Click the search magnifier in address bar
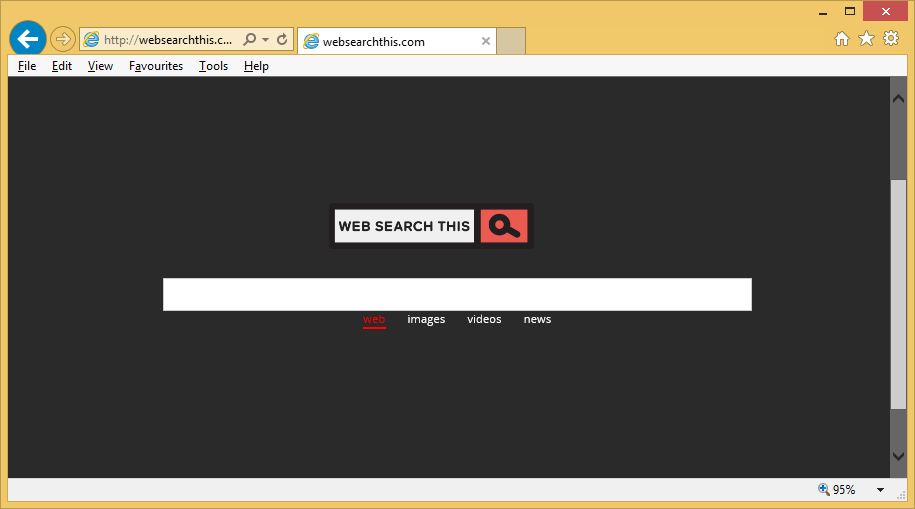 pos(249,40)
